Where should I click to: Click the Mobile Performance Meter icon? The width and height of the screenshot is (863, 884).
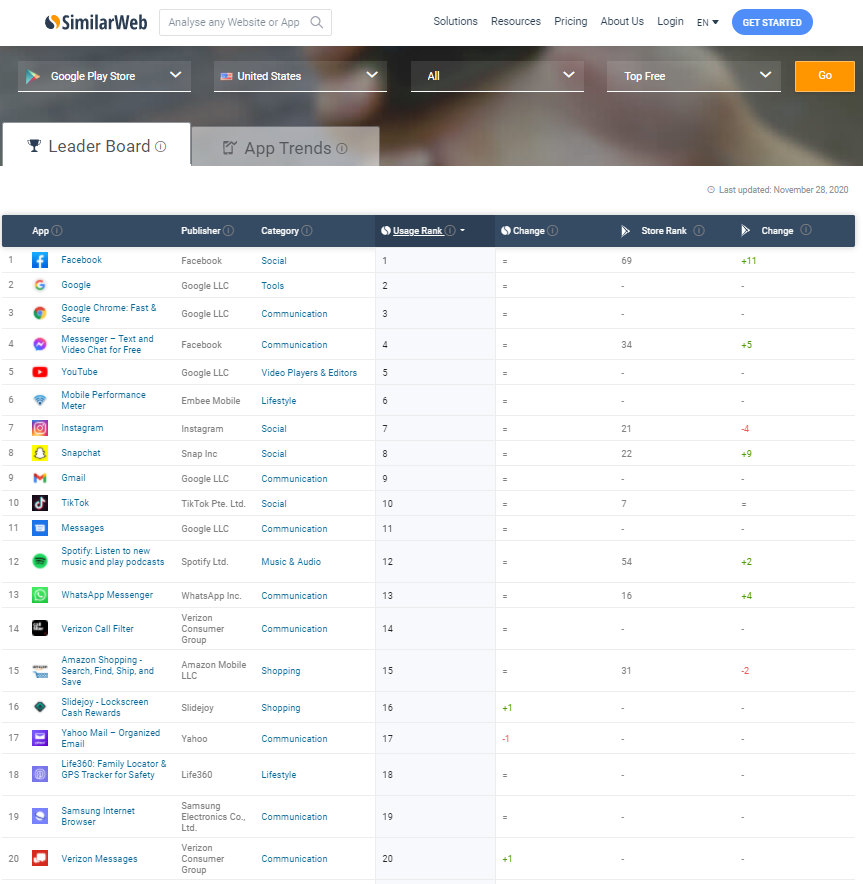[x=39, y=400]
